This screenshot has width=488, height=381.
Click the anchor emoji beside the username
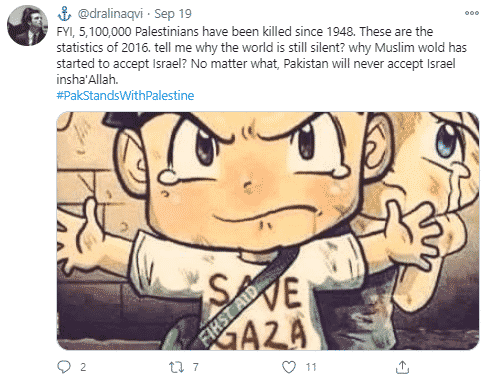64,14
